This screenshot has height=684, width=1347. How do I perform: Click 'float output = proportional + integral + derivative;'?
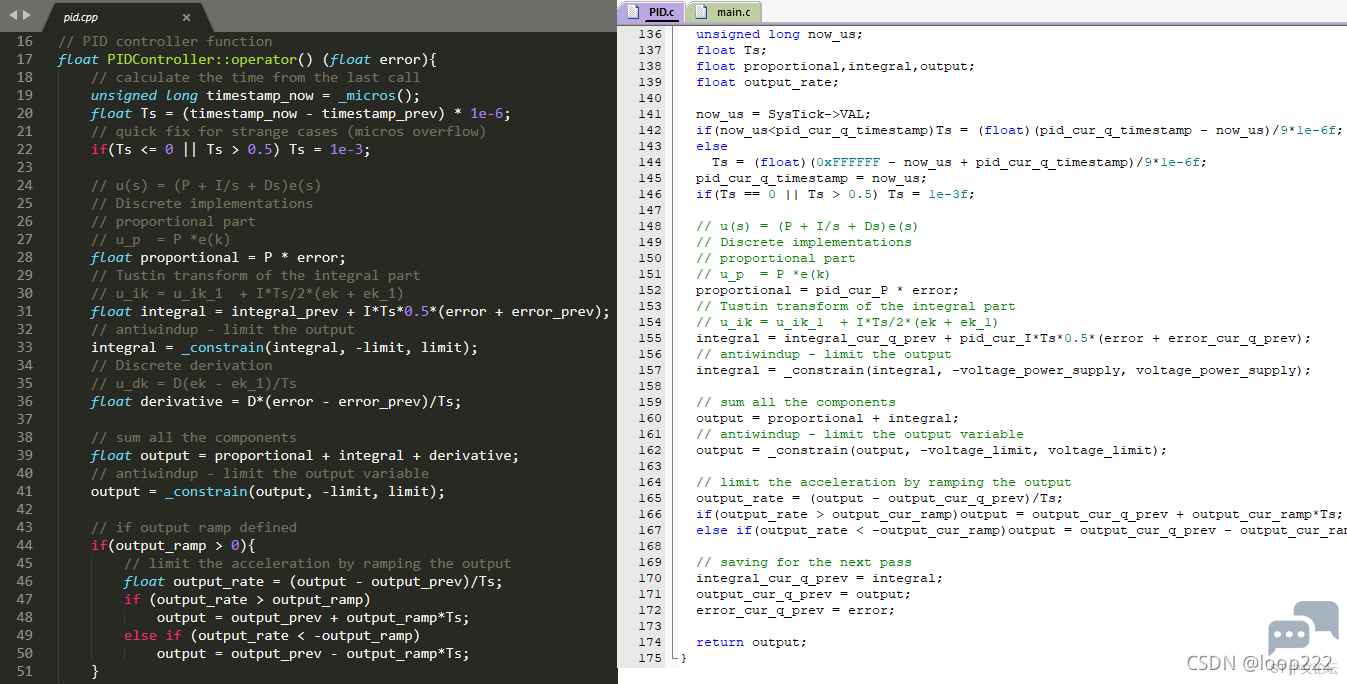[305, 455]
